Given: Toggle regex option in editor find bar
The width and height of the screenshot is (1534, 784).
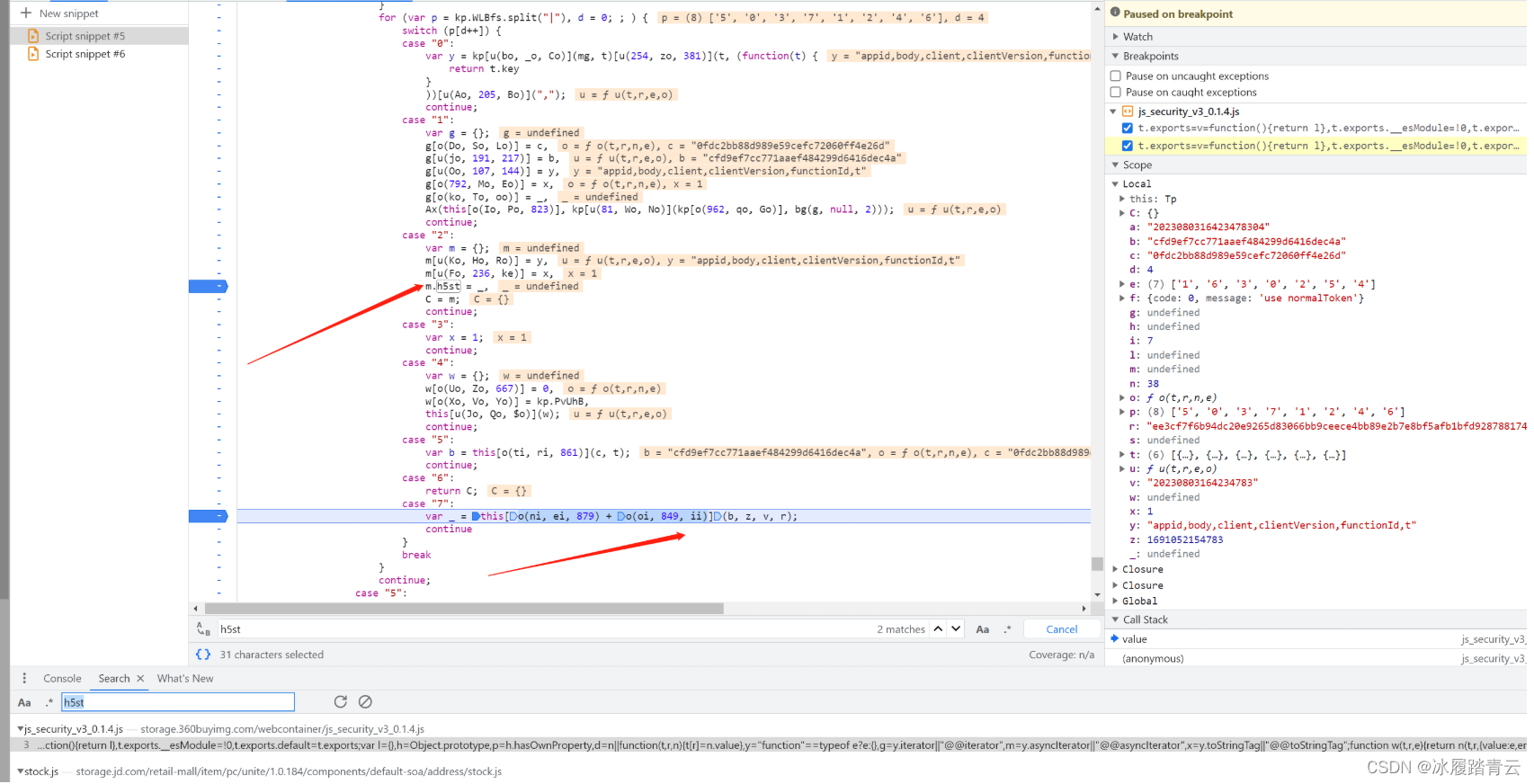Looking at the screenshot, I should coord(1007,630).
